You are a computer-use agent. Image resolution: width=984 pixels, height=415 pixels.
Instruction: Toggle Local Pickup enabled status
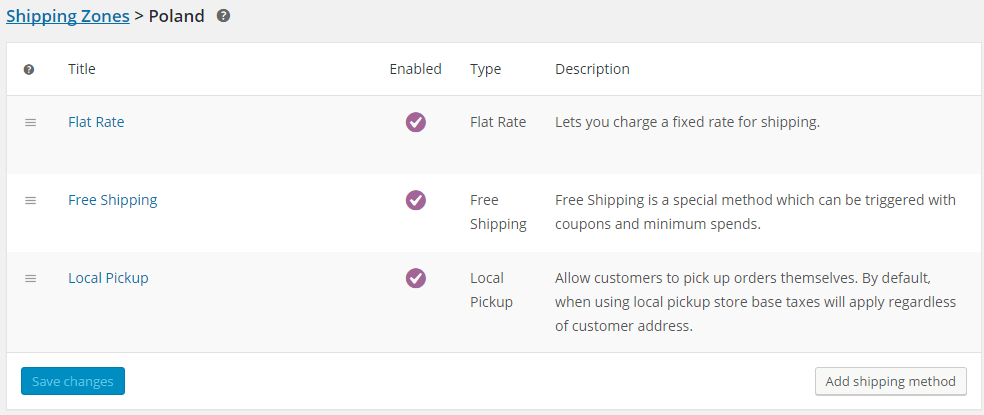pos(415,278)
